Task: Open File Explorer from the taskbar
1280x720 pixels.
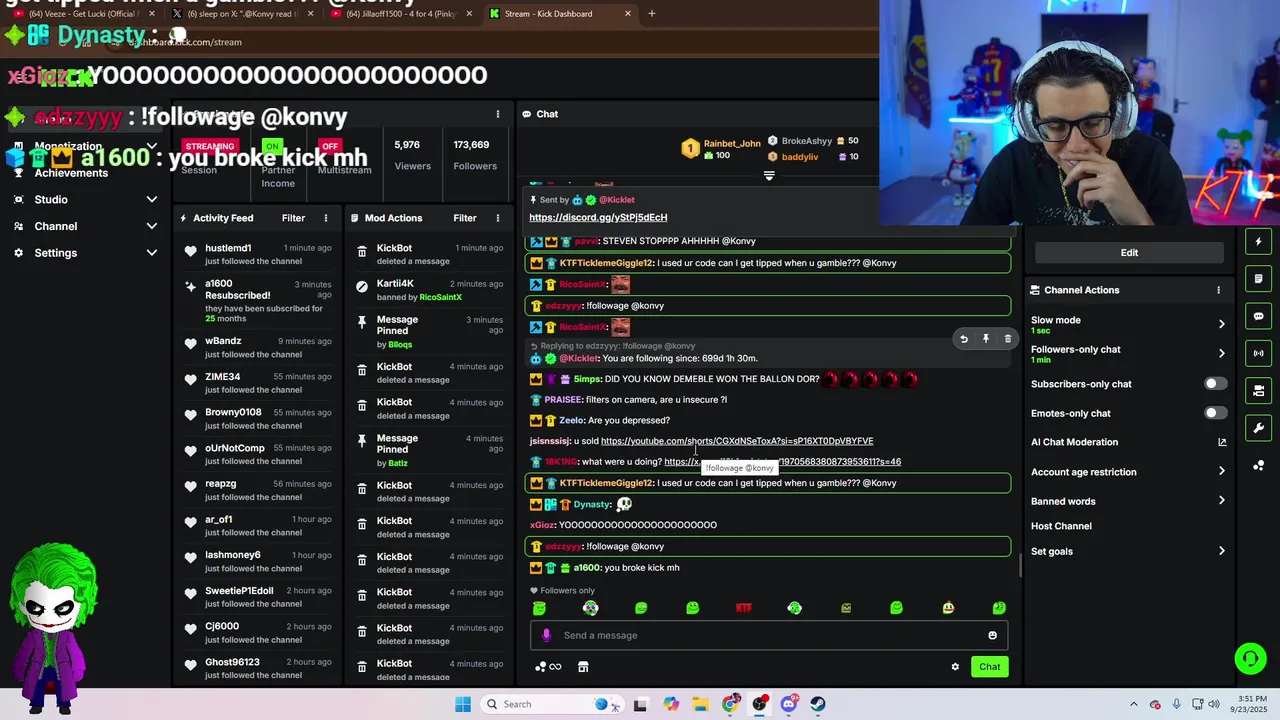Action: click(700, 704)
